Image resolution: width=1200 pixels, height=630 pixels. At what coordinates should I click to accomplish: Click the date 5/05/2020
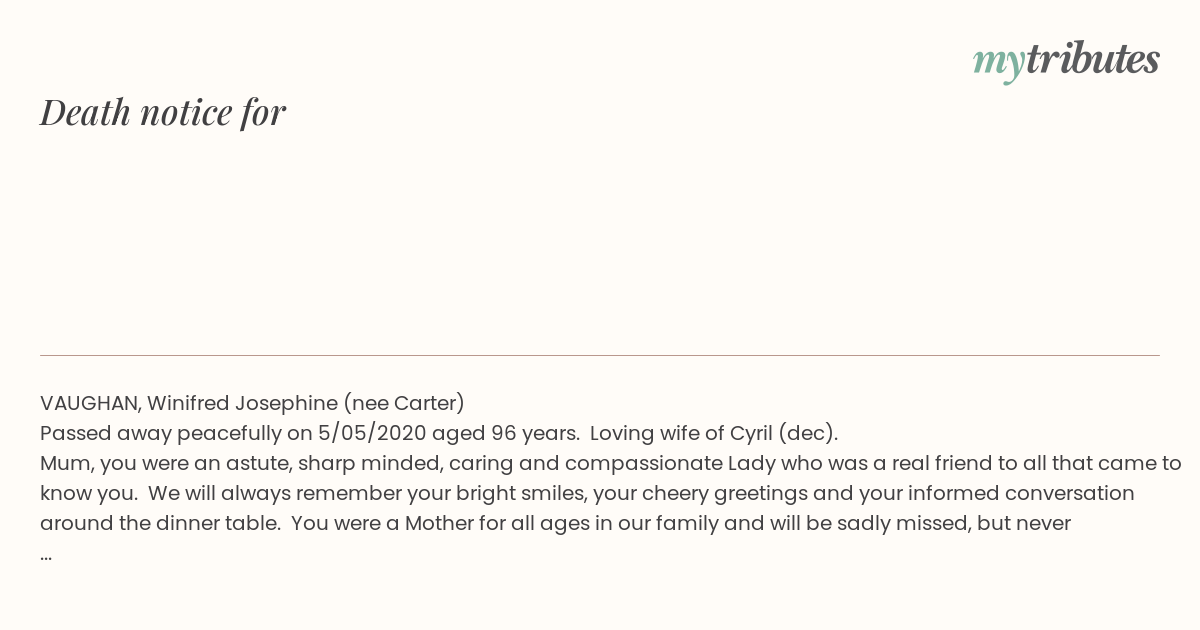tap(372, 434)
